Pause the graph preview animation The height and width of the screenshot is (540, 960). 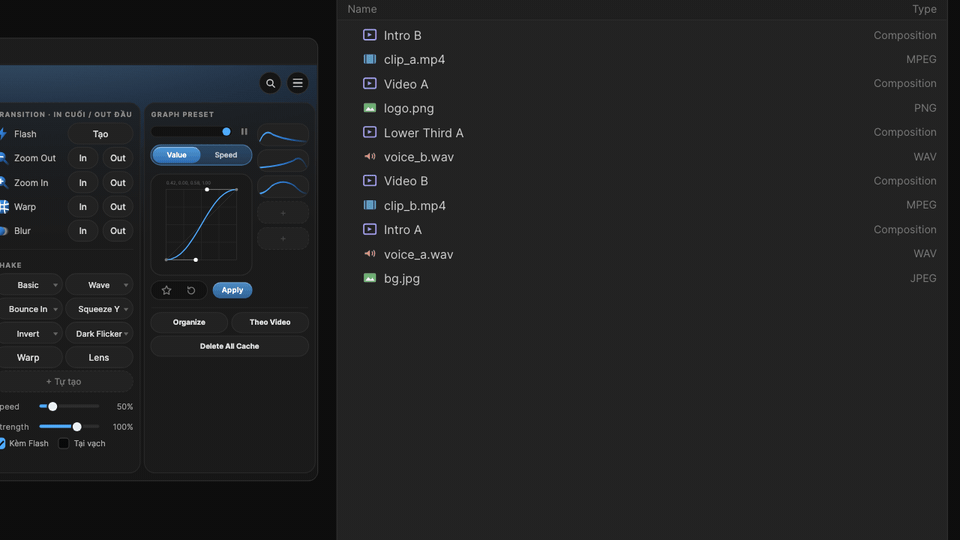pyautogui.click(x=244, y=132)
